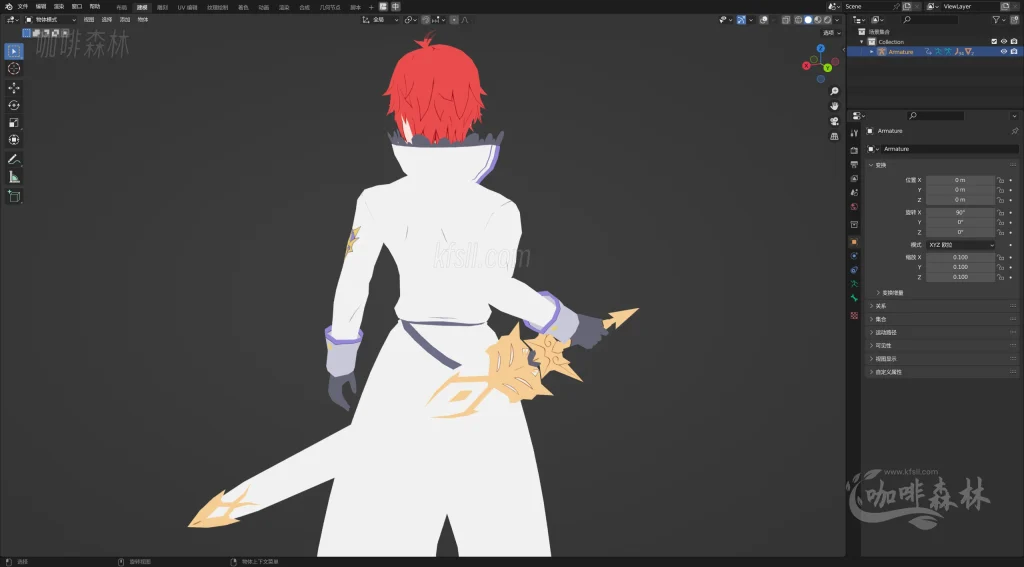
Task: Click the zoom magnifier viewport icon
Action: pyautogui.click(x=834, y=91)
